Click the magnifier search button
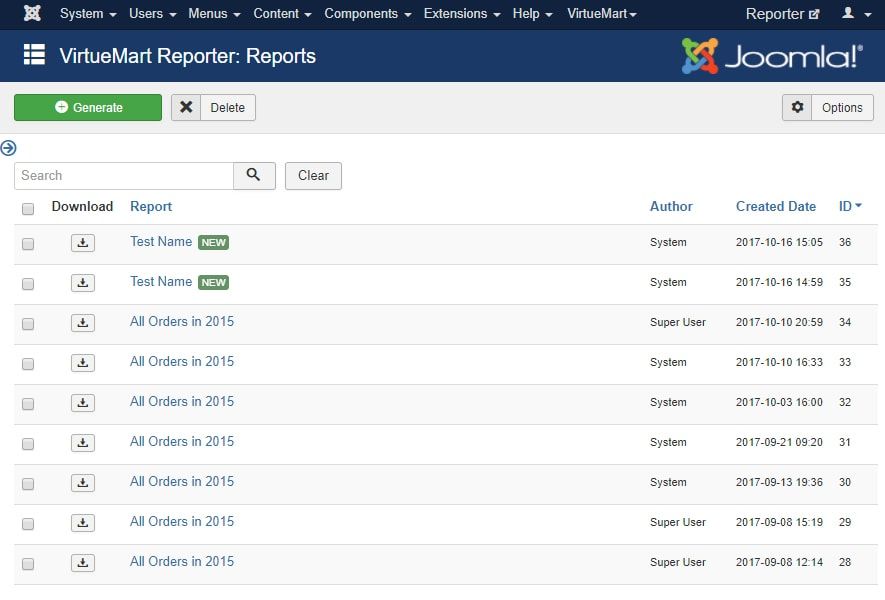This screenshot has width=885, height=600. click(254, 176)
